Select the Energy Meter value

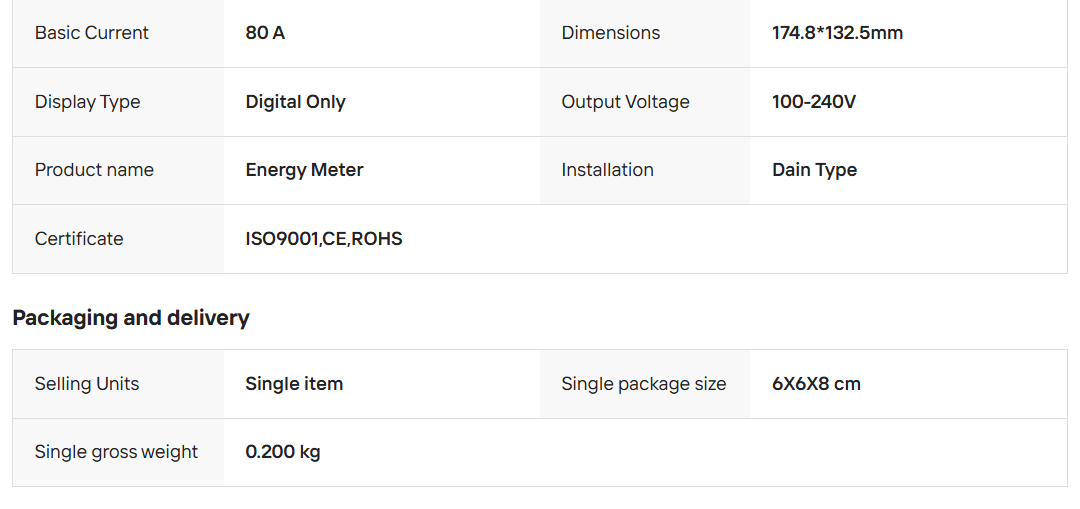tap(304, 170)
